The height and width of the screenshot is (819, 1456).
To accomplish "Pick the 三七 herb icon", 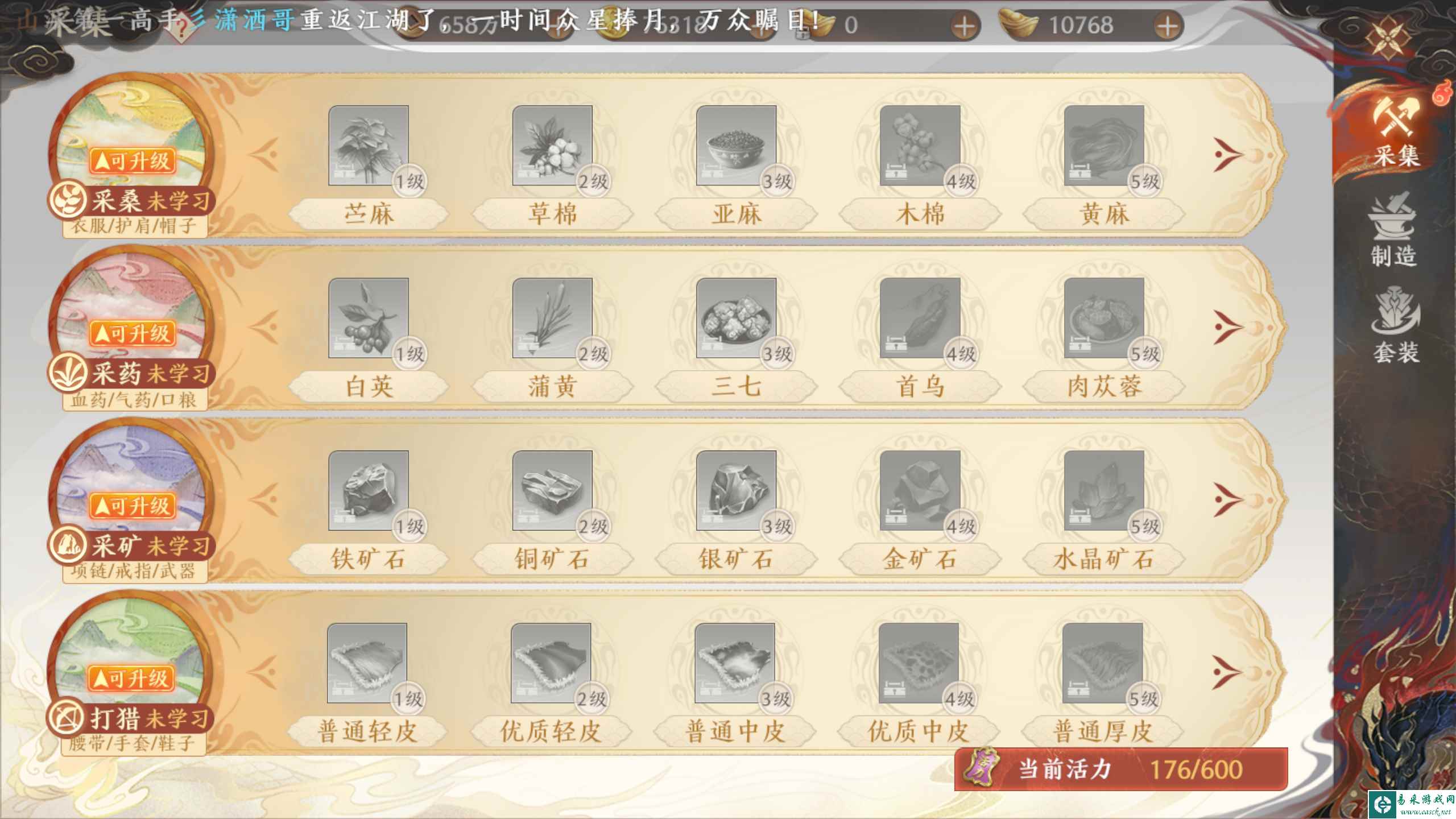I will point(736,317).
